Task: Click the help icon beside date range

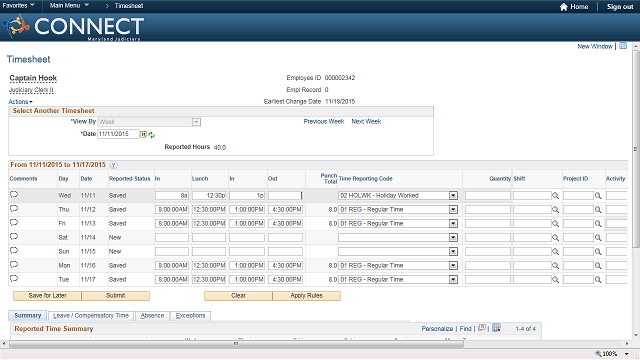Action: pyautogui.click(x=113, y=165)
